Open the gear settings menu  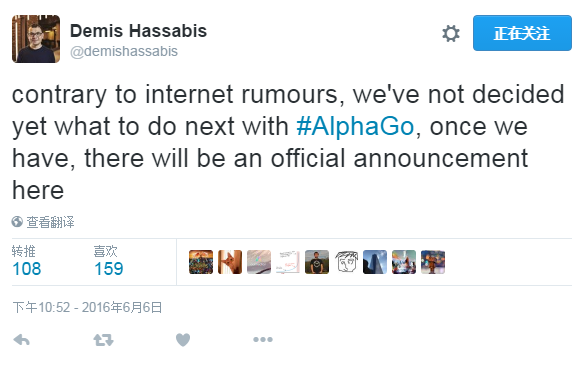click(450, 34)
